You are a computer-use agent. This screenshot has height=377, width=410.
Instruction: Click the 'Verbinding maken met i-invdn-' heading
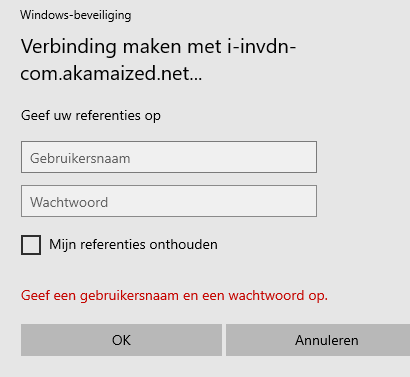coord(158,46)
